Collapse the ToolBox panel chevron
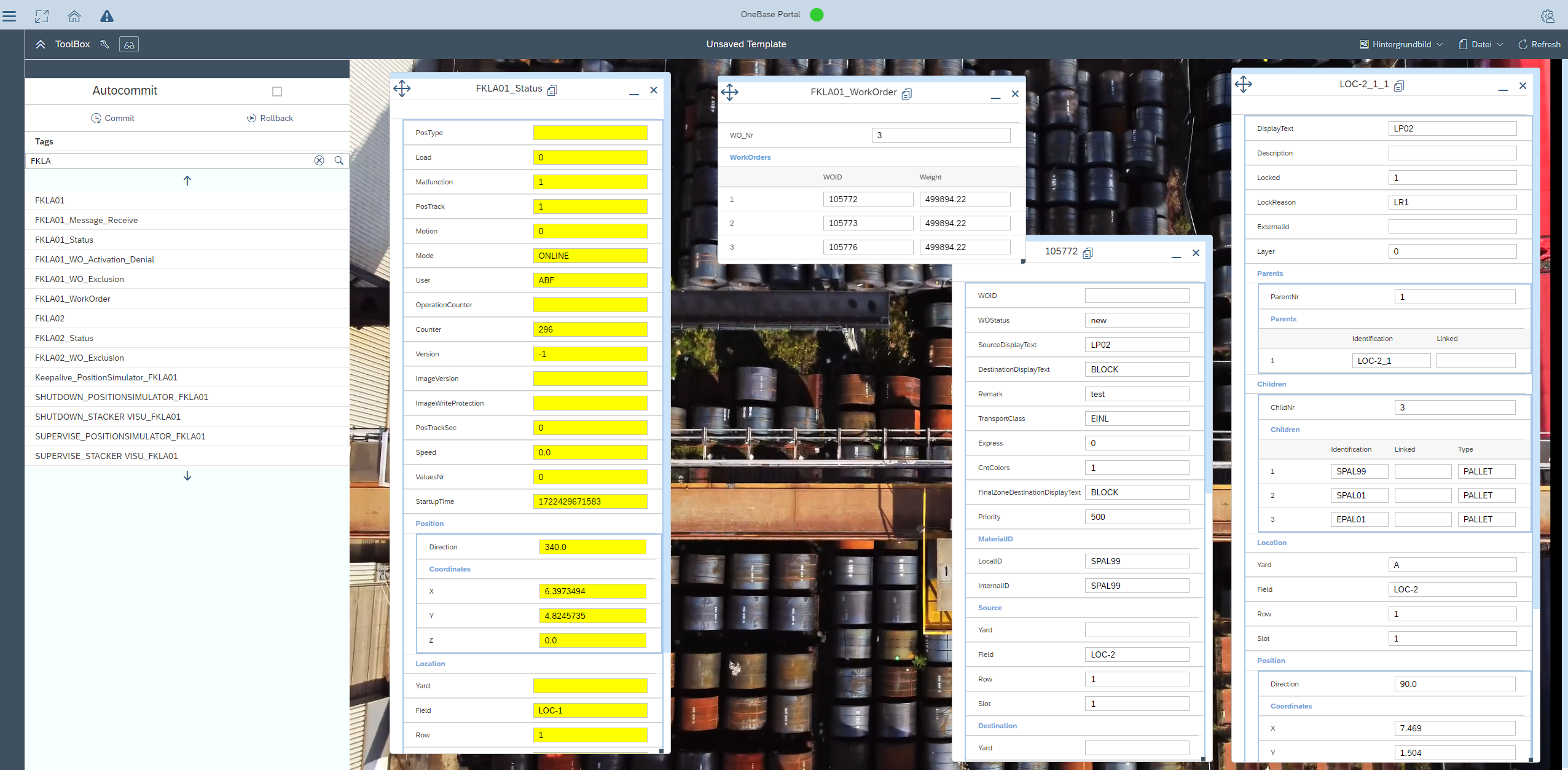 [x=41, y=44]
